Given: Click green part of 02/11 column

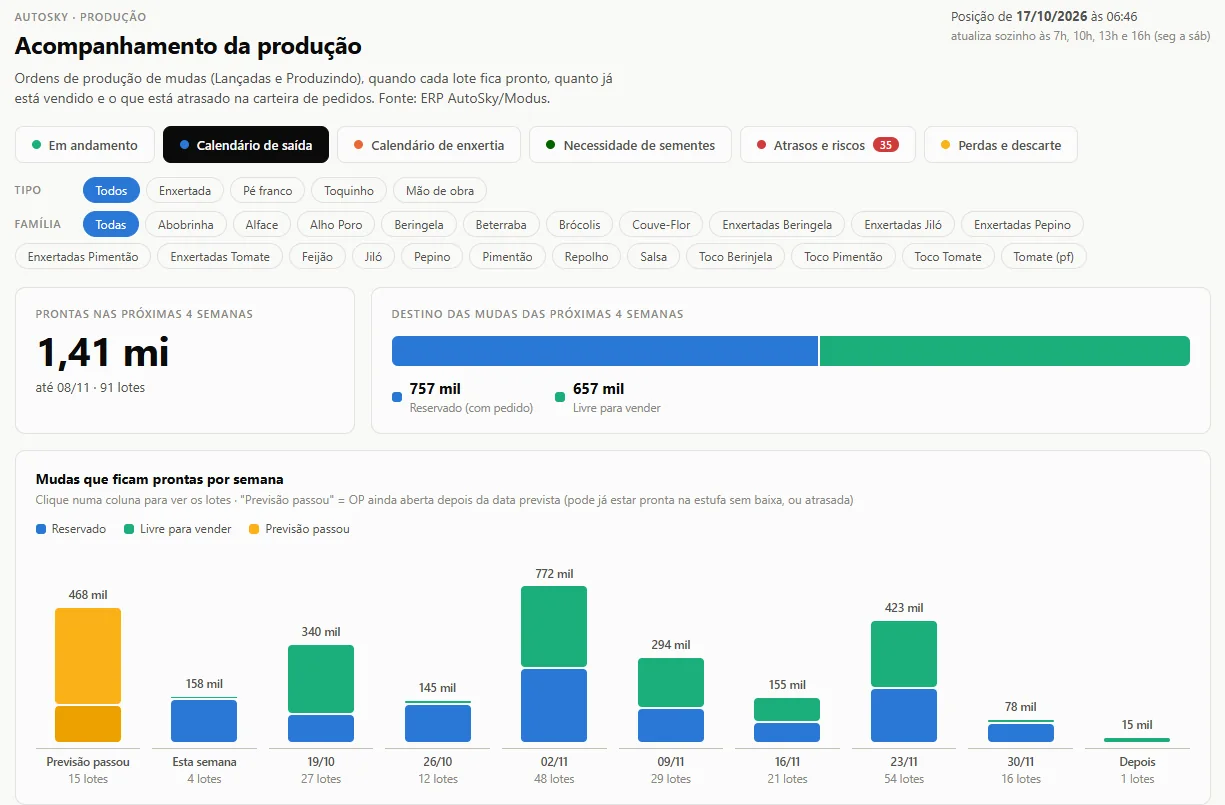Looking at the screenshot, I should 554,626.
